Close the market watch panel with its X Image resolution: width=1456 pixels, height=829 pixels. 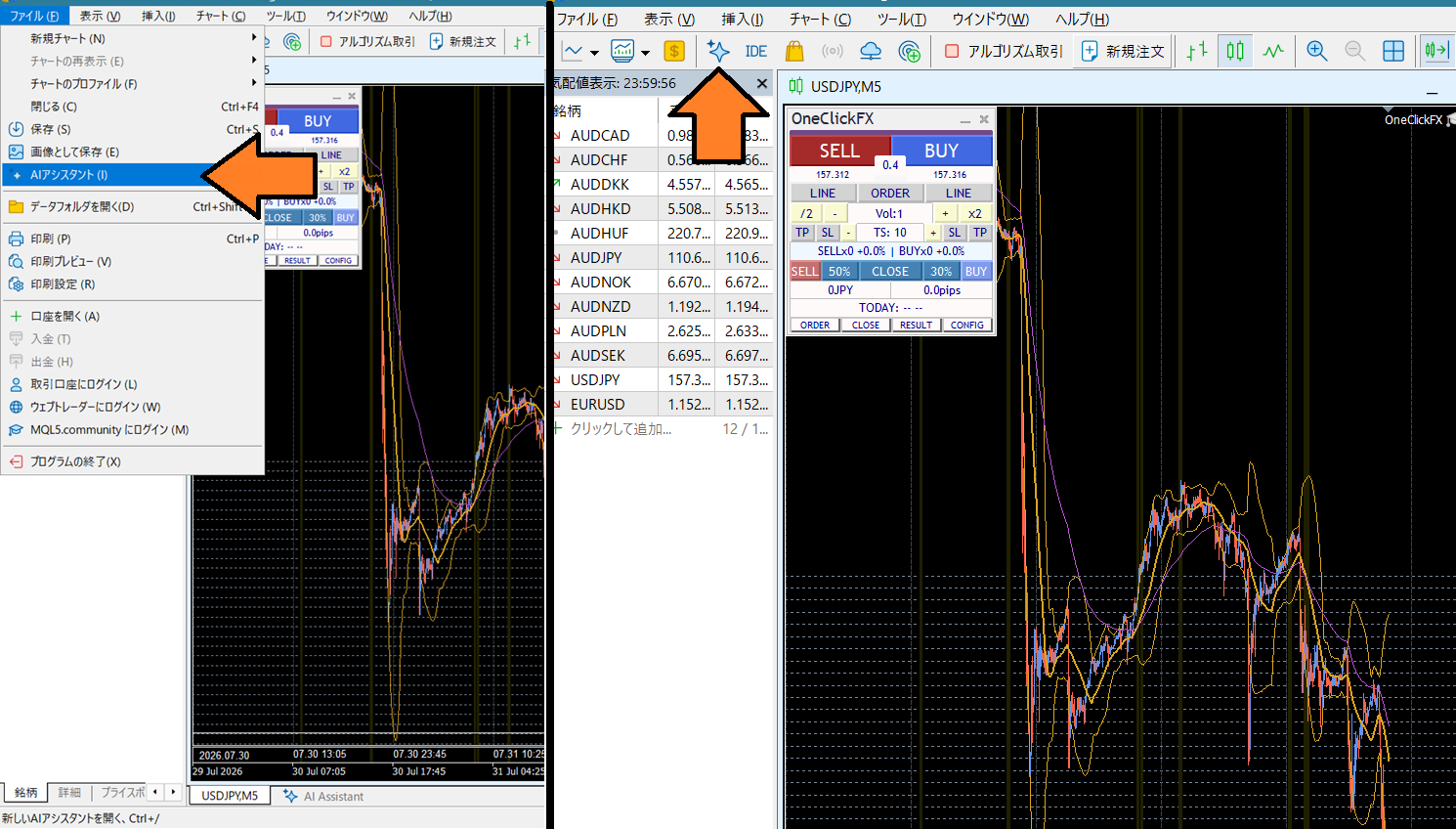762,83
